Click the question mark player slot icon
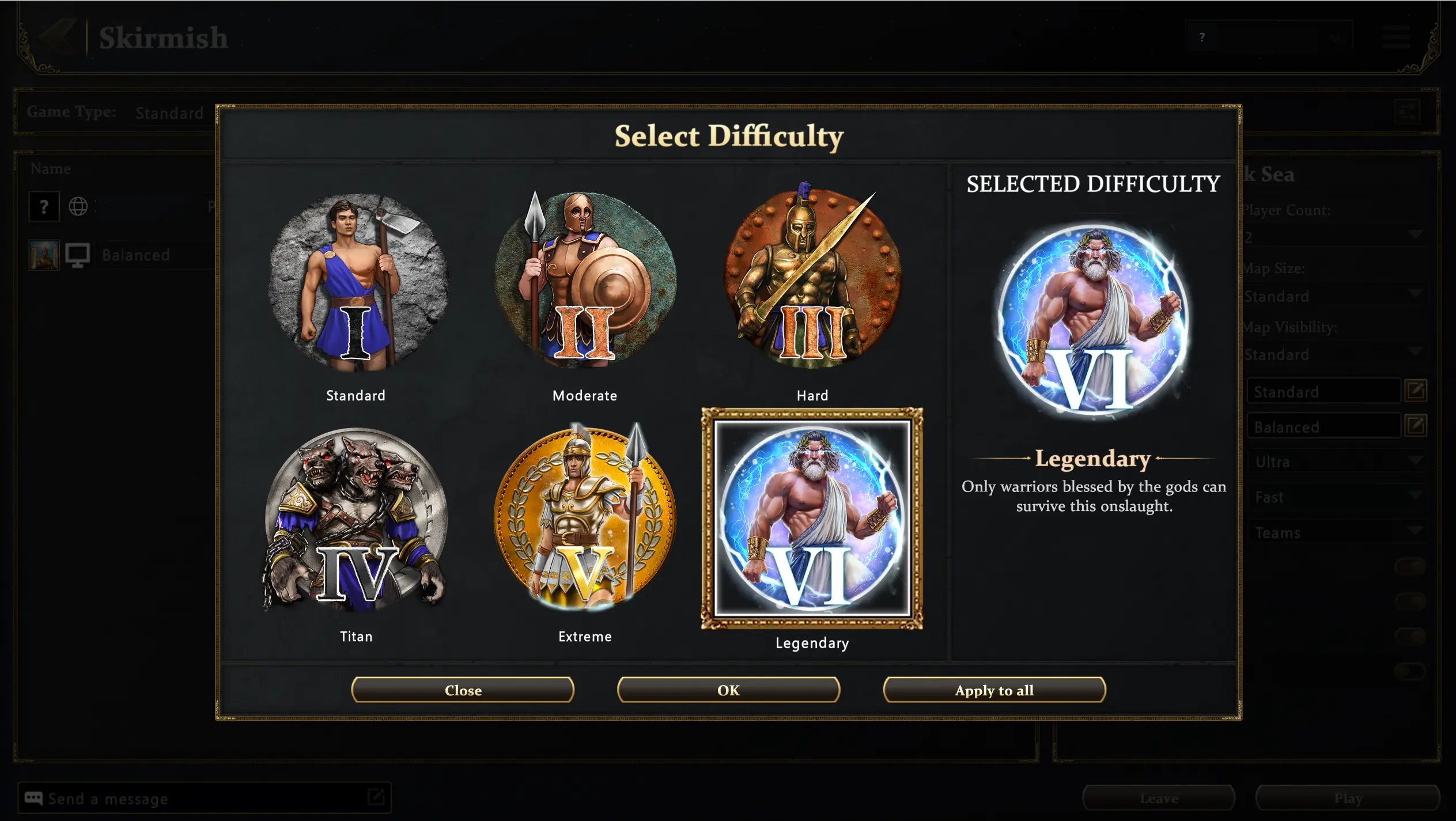The width and height of the screenshot is (1456, 821). click(44, 206)
